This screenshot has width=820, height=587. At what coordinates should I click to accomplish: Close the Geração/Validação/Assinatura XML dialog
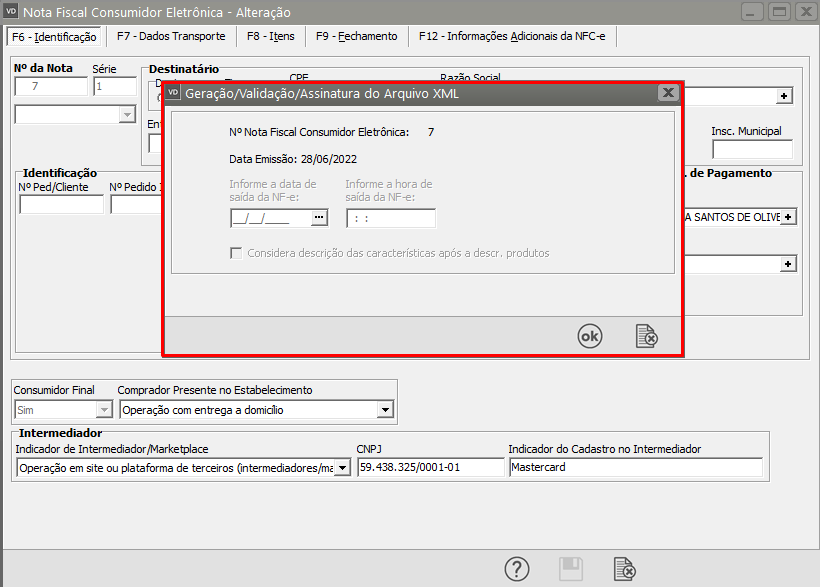point(668,93)
